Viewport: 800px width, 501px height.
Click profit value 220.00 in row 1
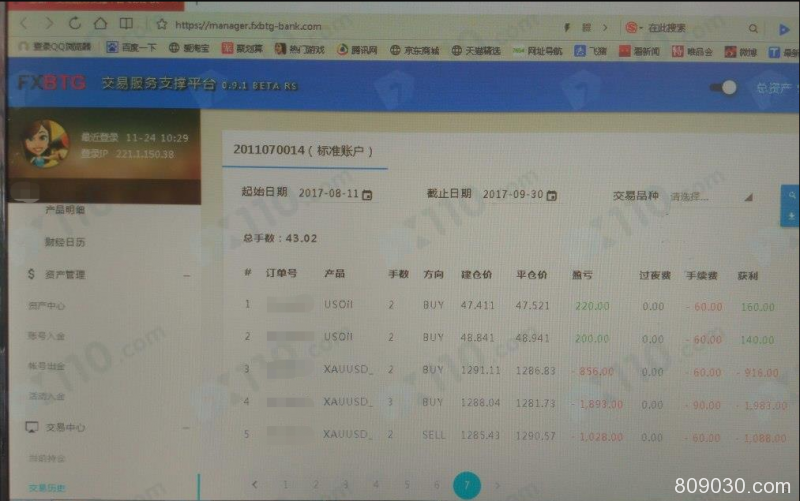(x=592, y=306)
